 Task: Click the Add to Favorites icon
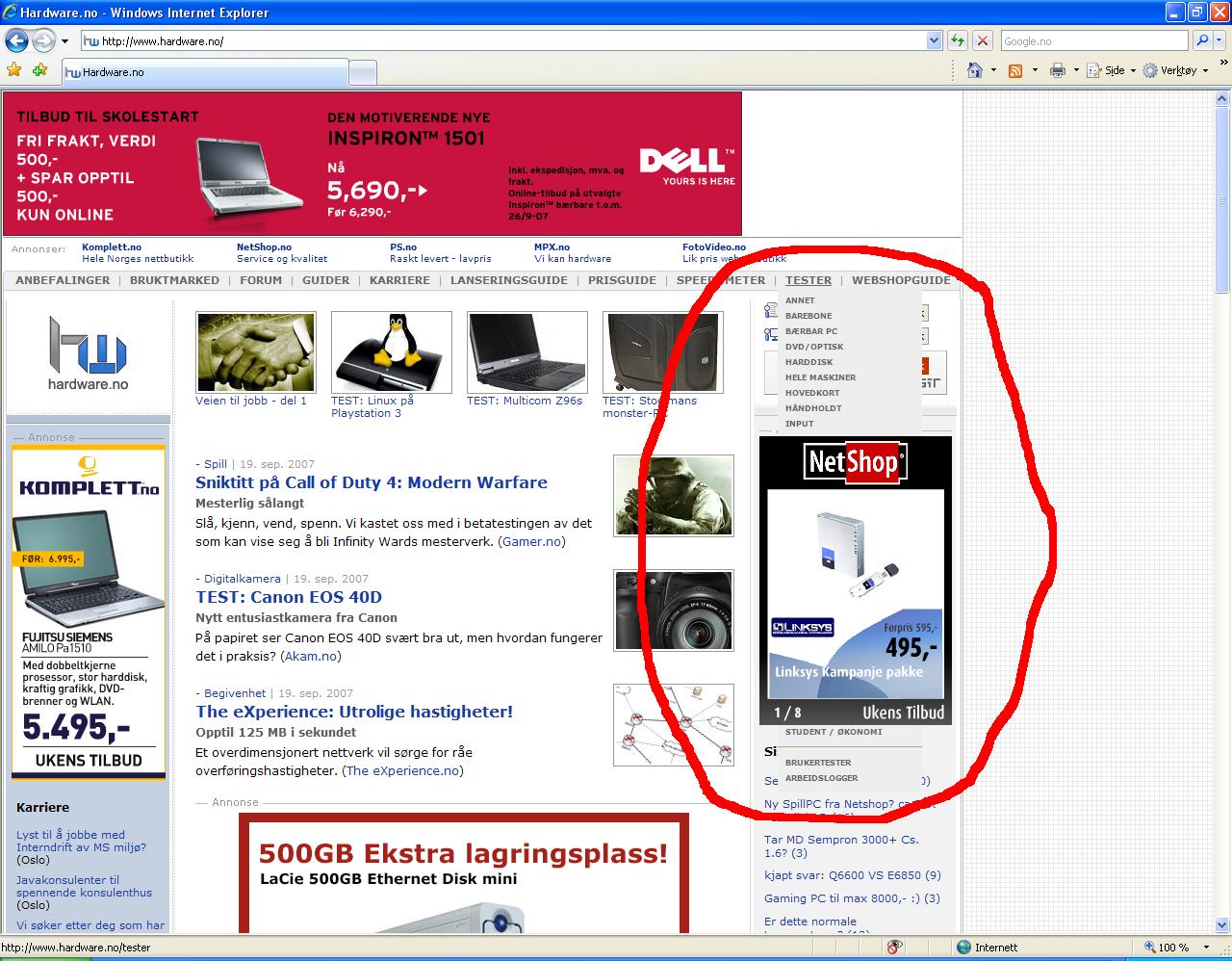[x=39, y=70]
